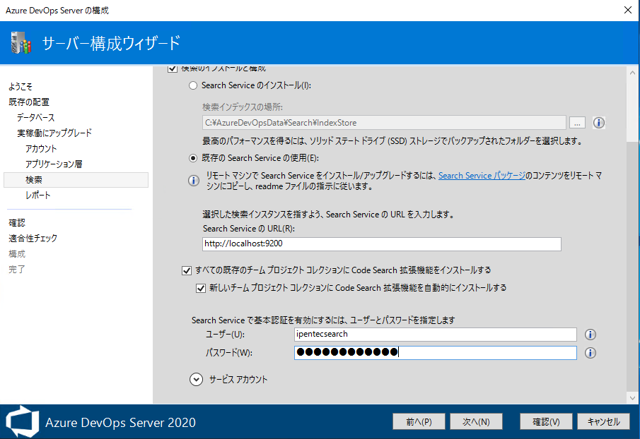Viewport: 640px width, 439px height.
Task: Click the 前へ(P) button
Action: (419, 421)
